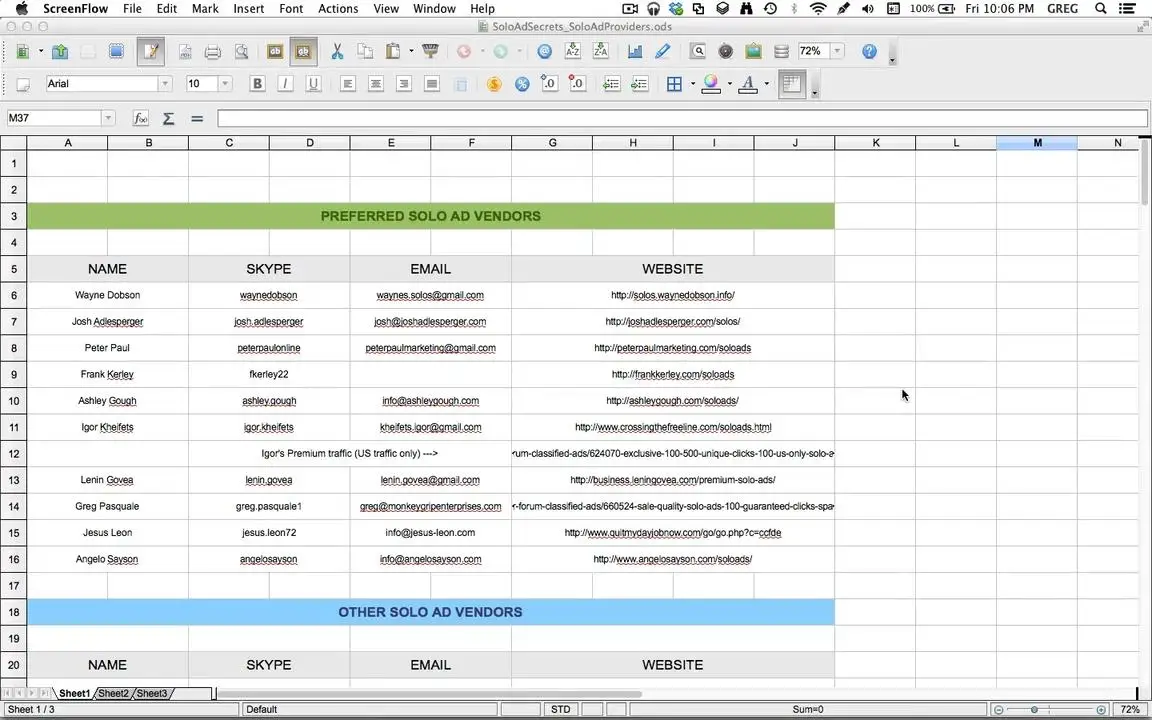Cut selection with scissors icon
This screenshot has height=720, width=1152.
[337, 51]
